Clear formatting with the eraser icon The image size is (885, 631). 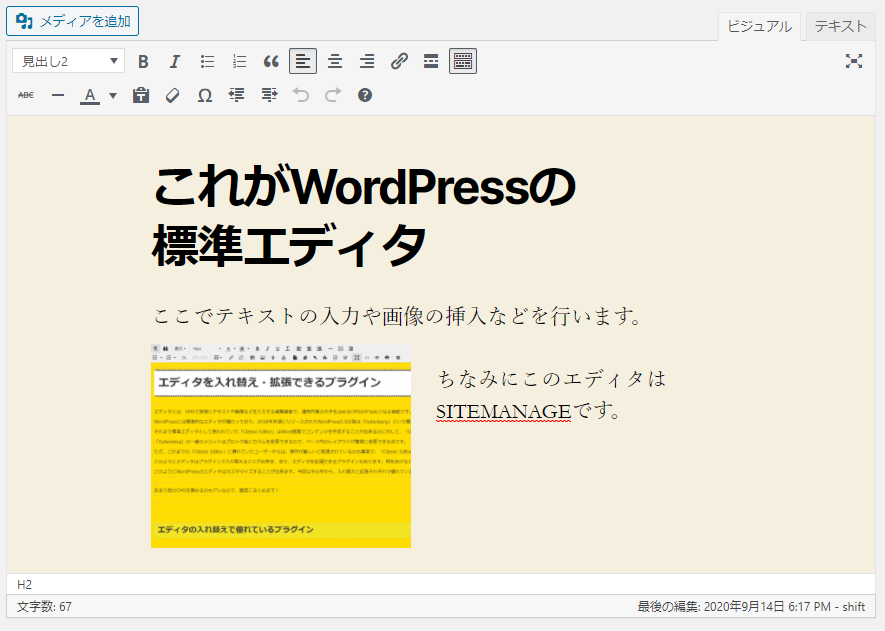tap(173, 95)
